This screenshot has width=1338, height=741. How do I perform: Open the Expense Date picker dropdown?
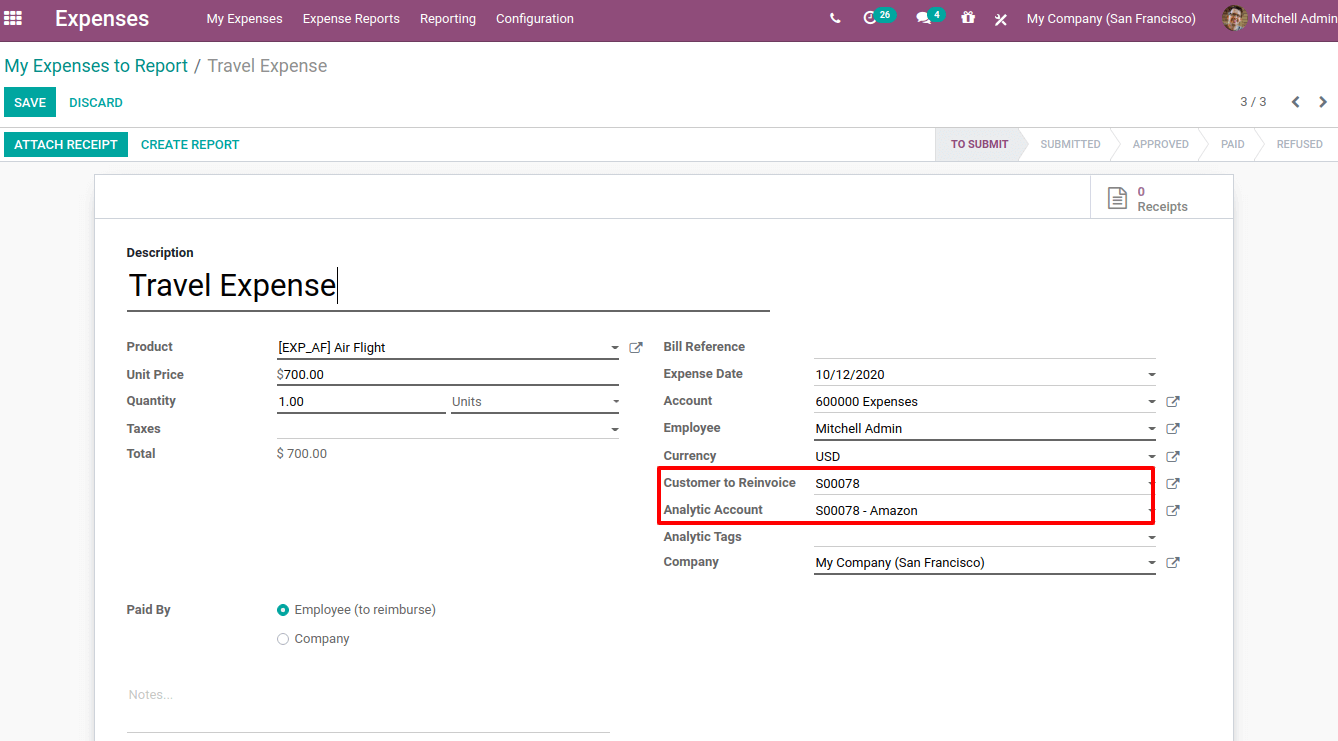pos(1151,375)
